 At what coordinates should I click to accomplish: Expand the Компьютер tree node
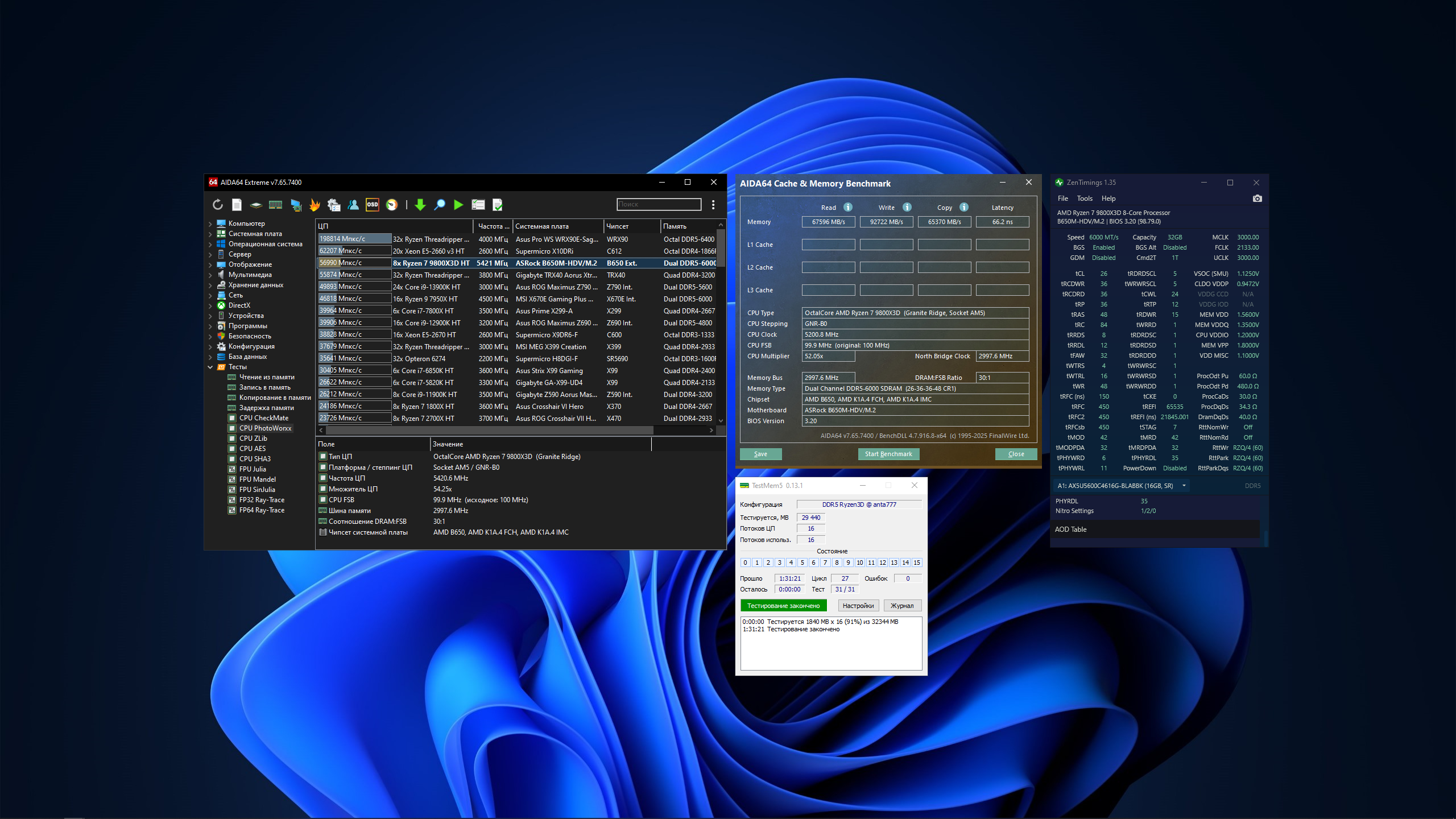[210, 224]
